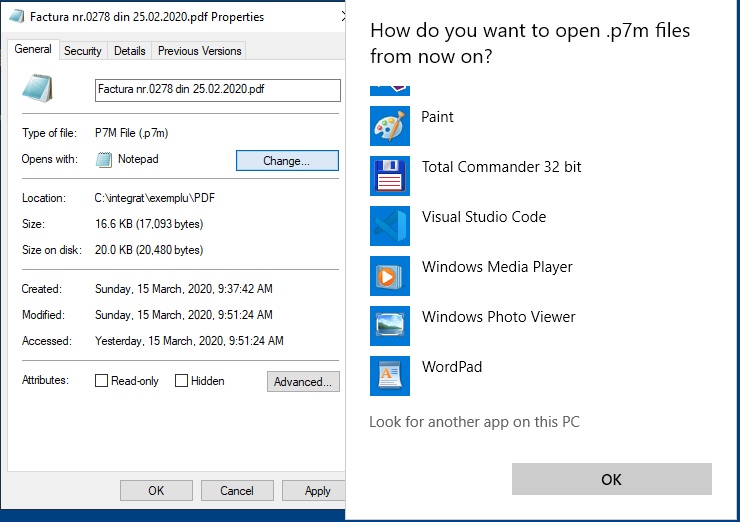
Task: Click the Notepad text beside Opens with
Action: click(138, 159)
